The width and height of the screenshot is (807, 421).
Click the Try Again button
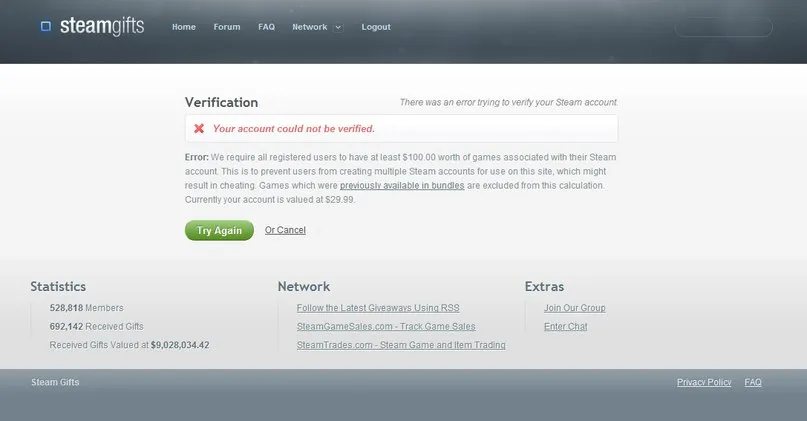click(x=219, y=231)
